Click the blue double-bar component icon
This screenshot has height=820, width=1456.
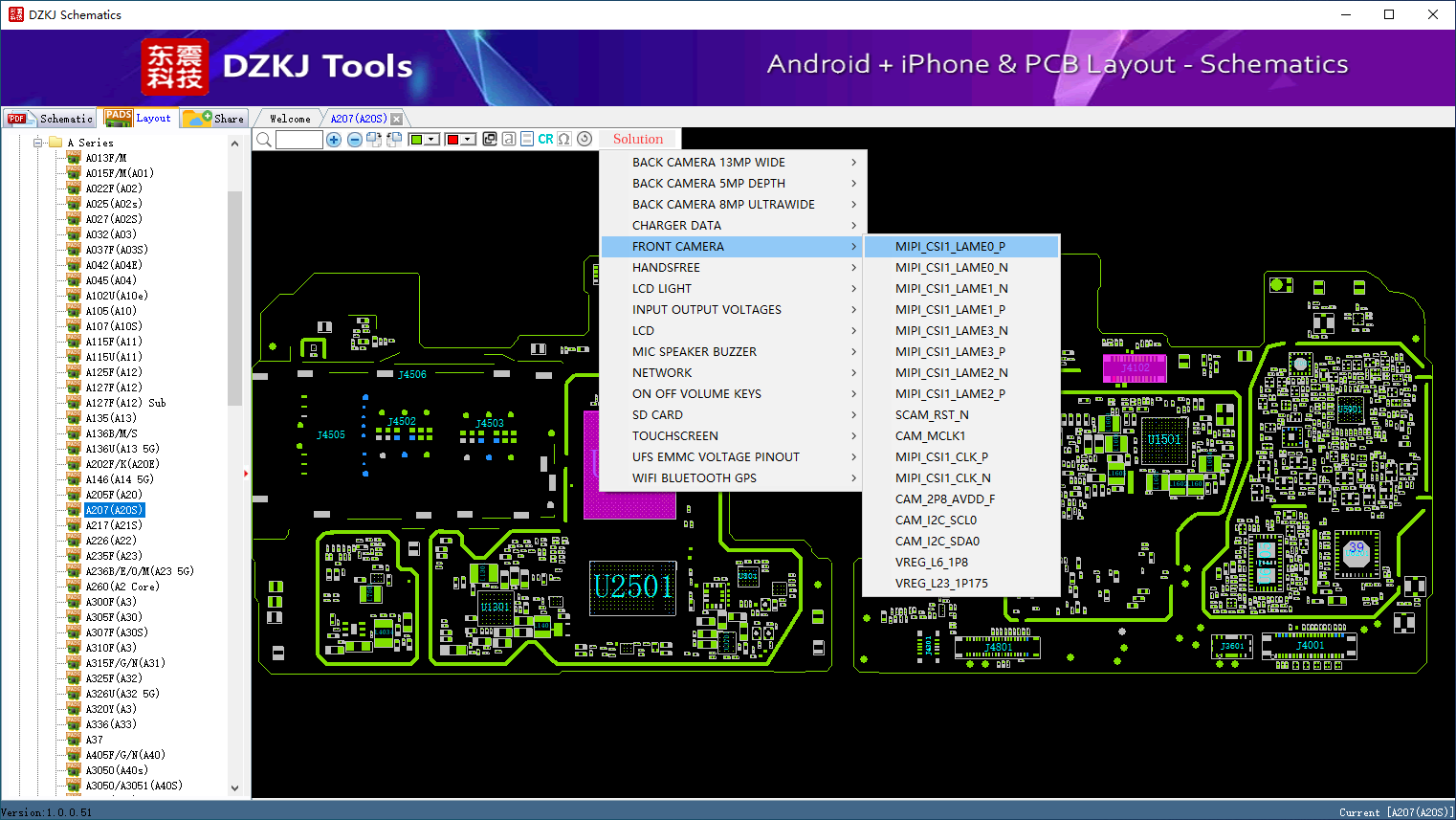[527, 139]
